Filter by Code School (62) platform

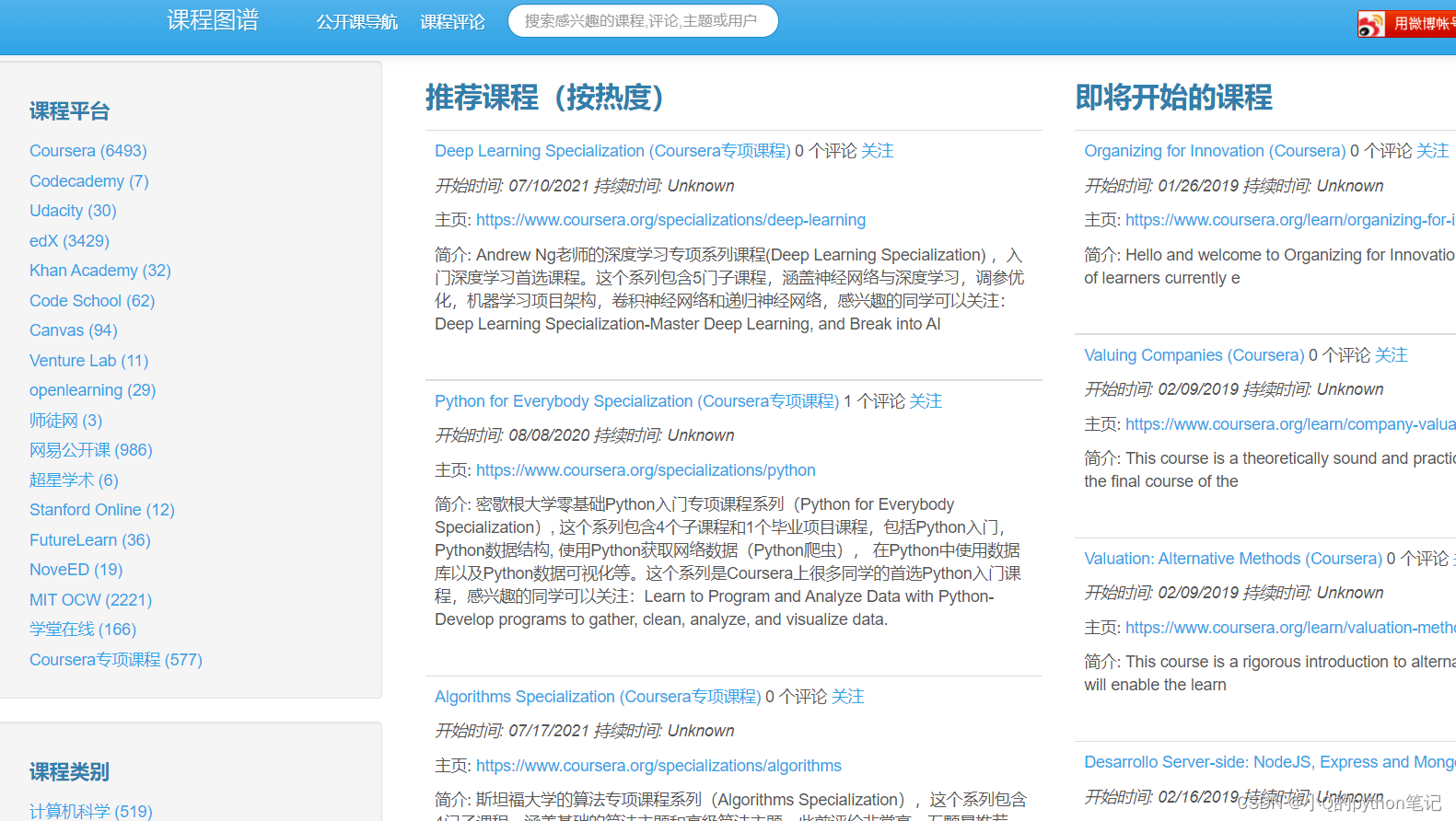92,301
